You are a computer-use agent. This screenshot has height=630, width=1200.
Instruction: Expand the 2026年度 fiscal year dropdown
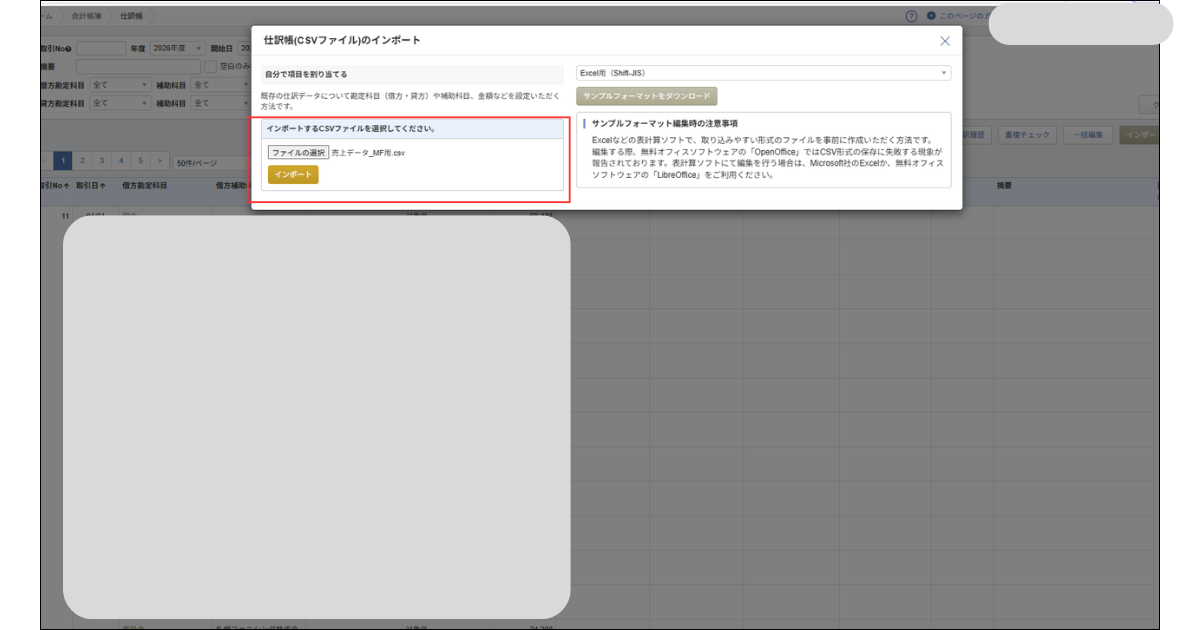click(177, 48)
